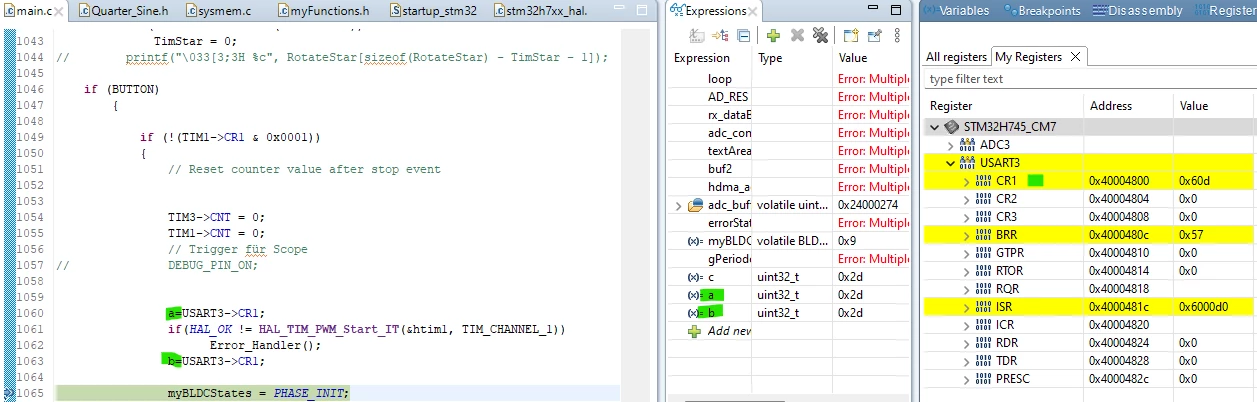Viewport: 1257px width, 402px height.
Task: Click the RDR register row
Action: [x=1088, y=343]
